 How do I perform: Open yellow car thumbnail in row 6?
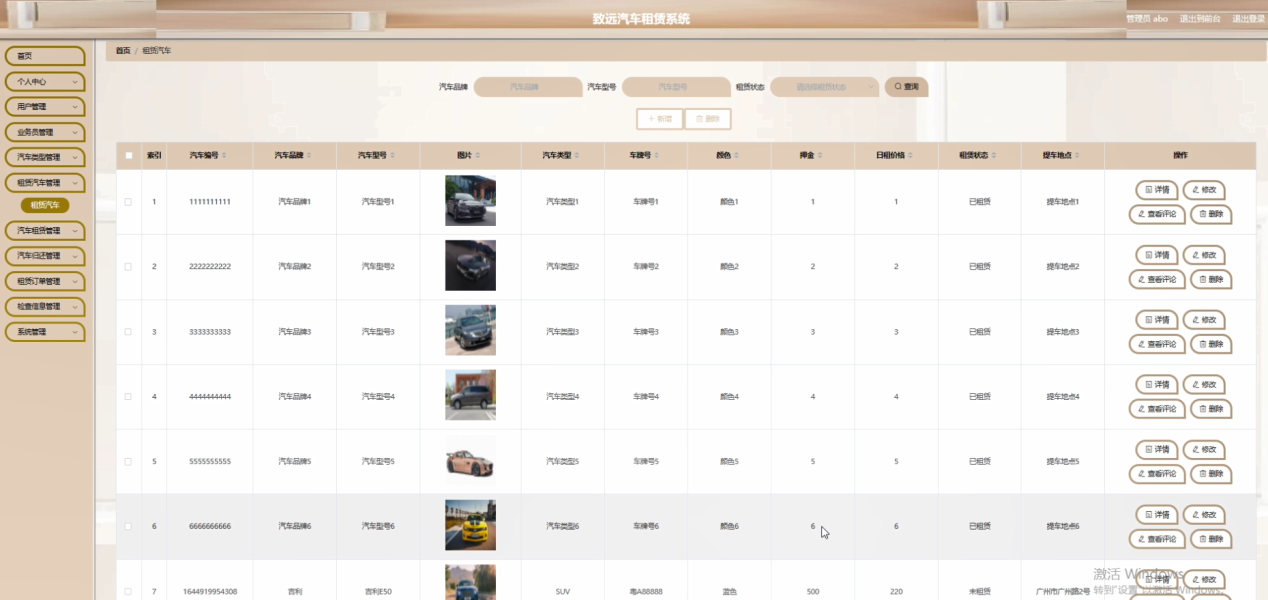click(x=470, y=525)
